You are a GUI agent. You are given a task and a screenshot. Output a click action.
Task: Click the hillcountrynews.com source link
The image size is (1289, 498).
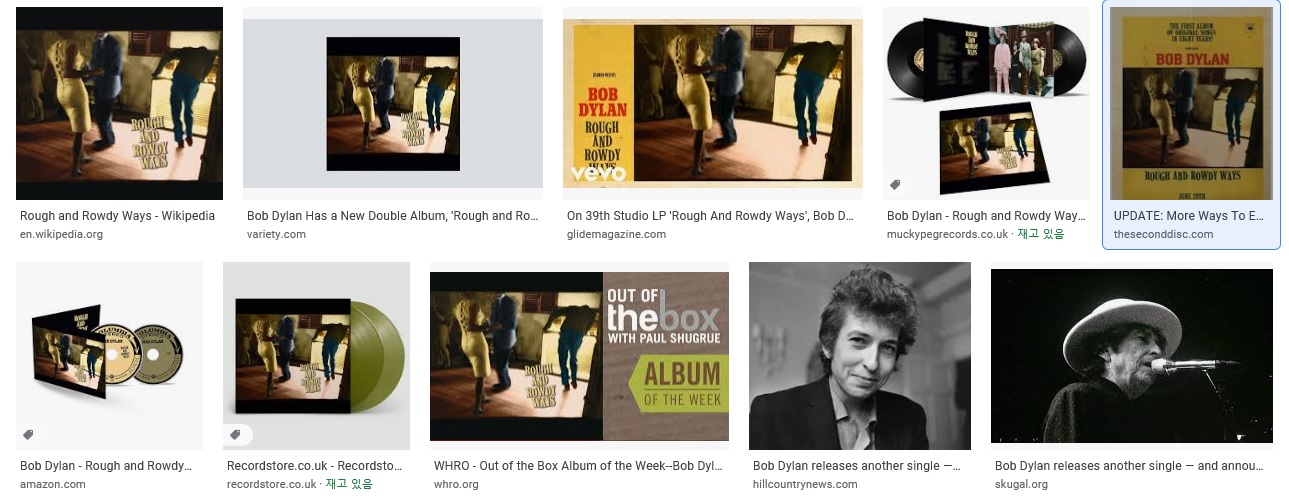click(x=805, y=484)
